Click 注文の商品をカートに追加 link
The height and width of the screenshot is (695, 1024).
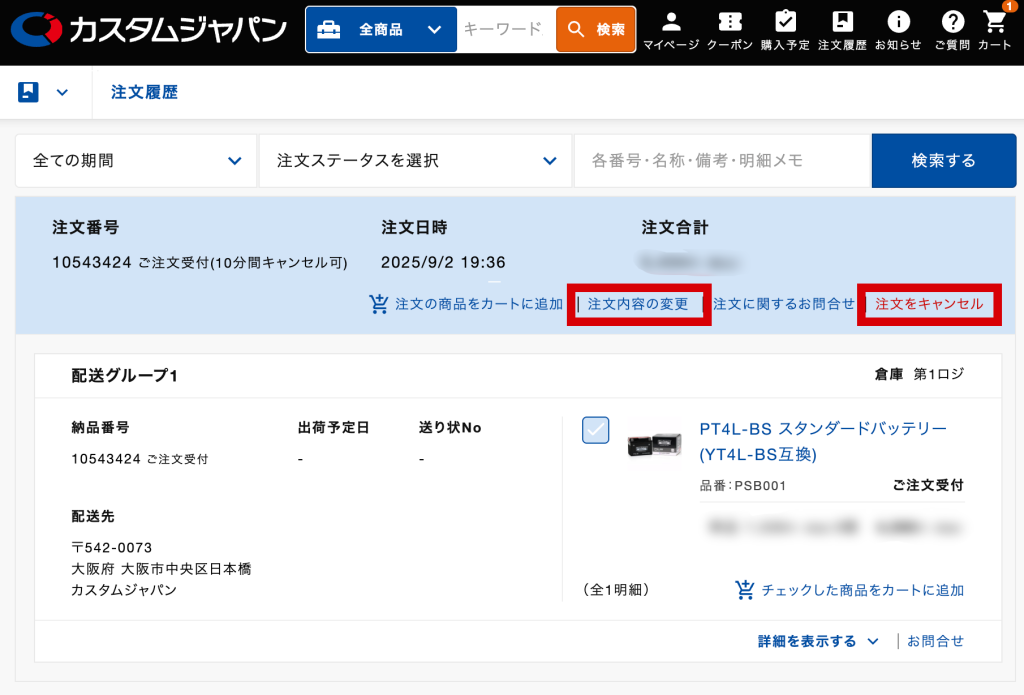click(x=467, y=304)
